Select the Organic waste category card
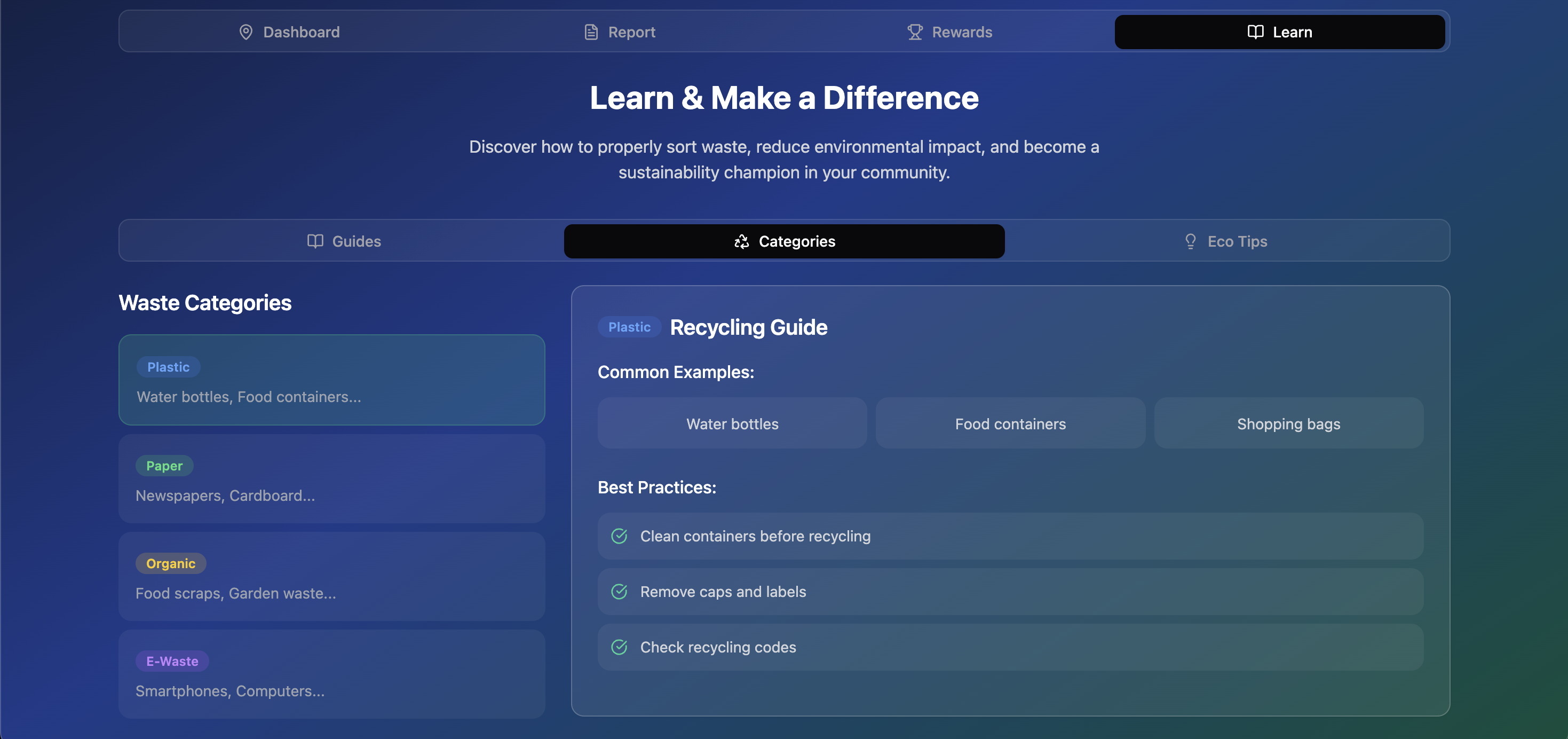Viewport: 1568px width, 739px height. (x=332, y=576)
